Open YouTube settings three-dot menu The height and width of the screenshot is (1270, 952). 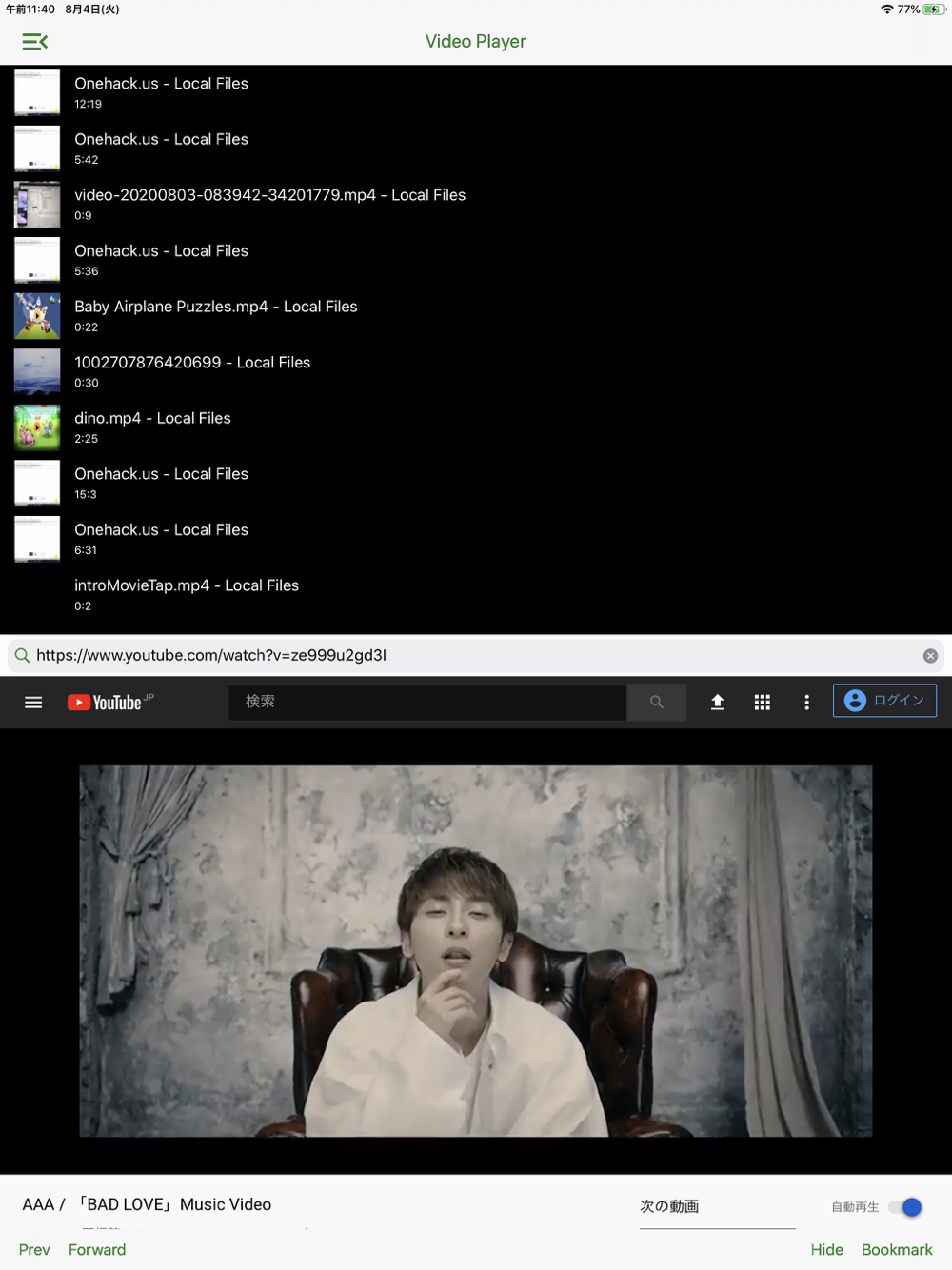[x=807, y=703]
